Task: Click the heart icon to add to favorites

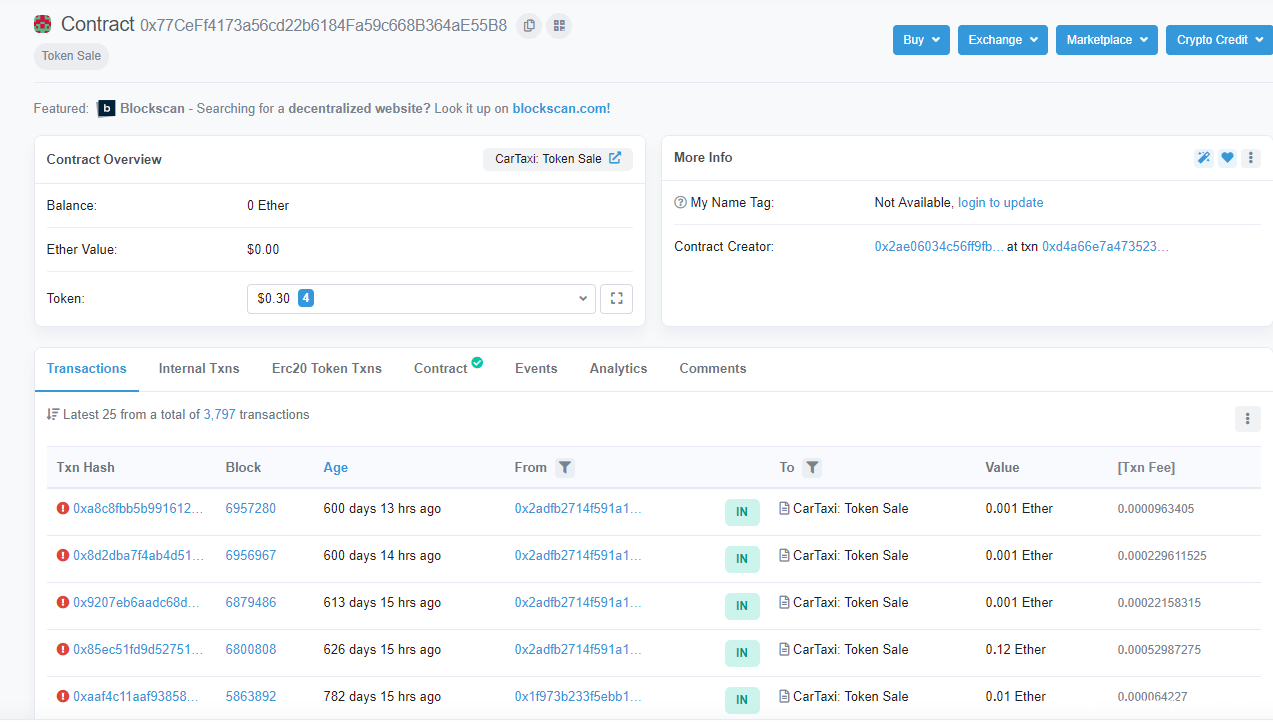Action: (x=1227, y=158)
